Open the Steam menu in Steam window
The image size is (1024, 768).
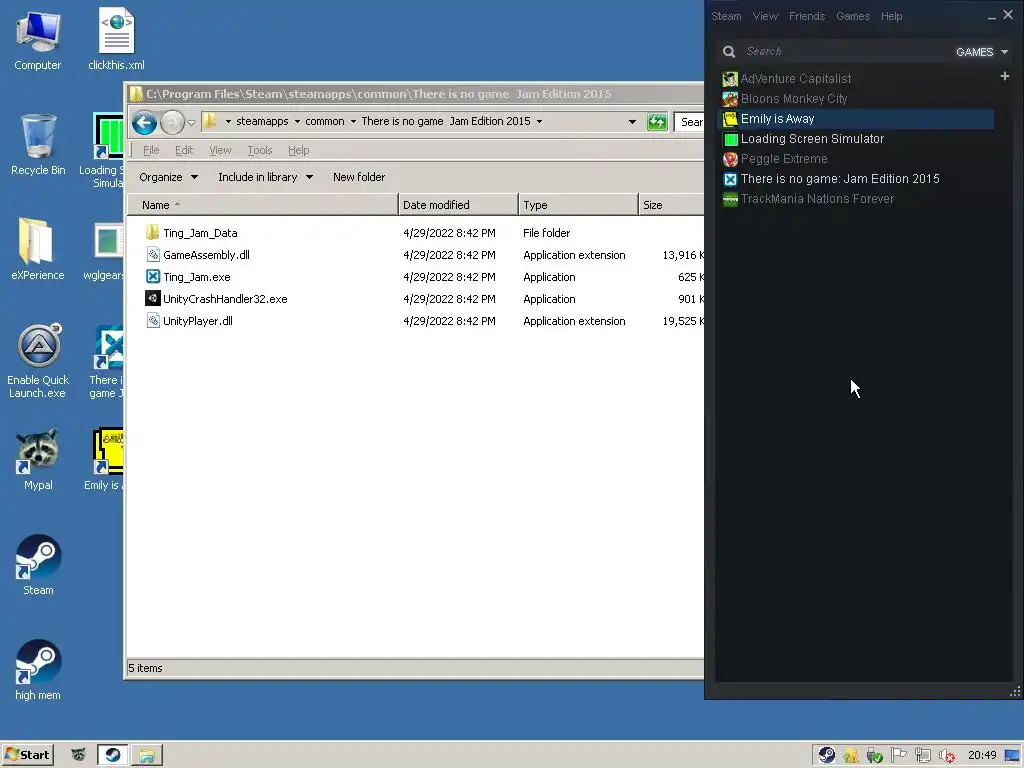[726, 16]
